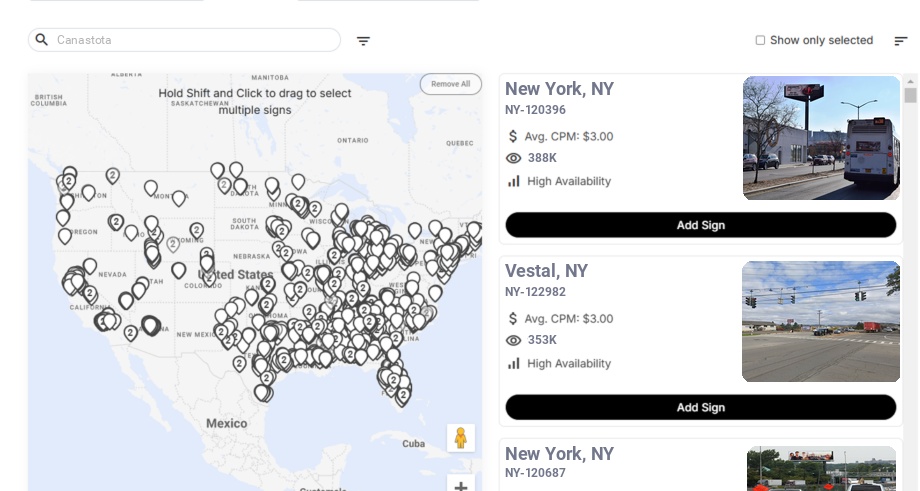Type in the Canastota search field
Screen dimensions: 920x491
(x=190, y=40)
